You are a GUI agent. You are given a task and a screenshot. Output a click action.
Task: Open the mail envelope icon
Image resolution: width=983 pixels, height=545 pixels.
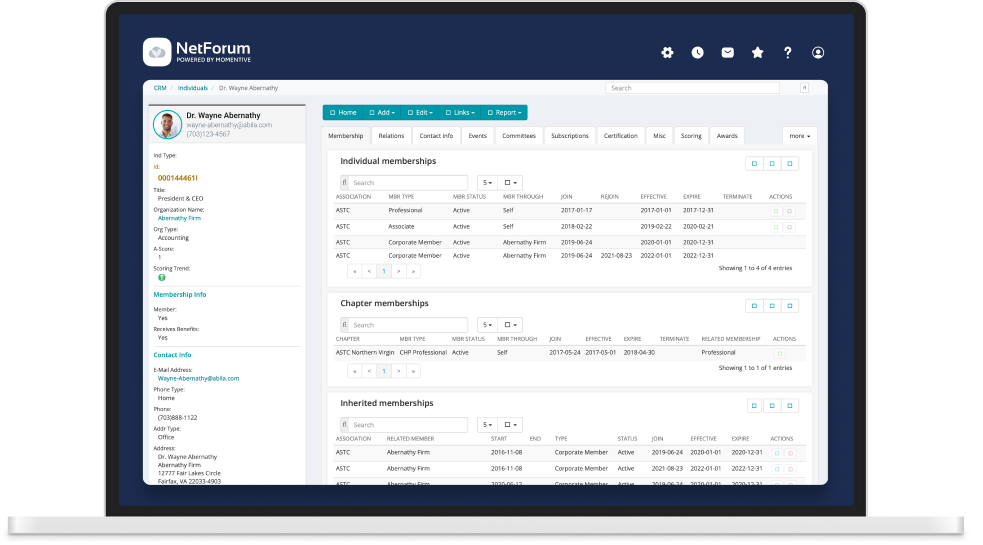pyautogui.click(x=727, y=53)
